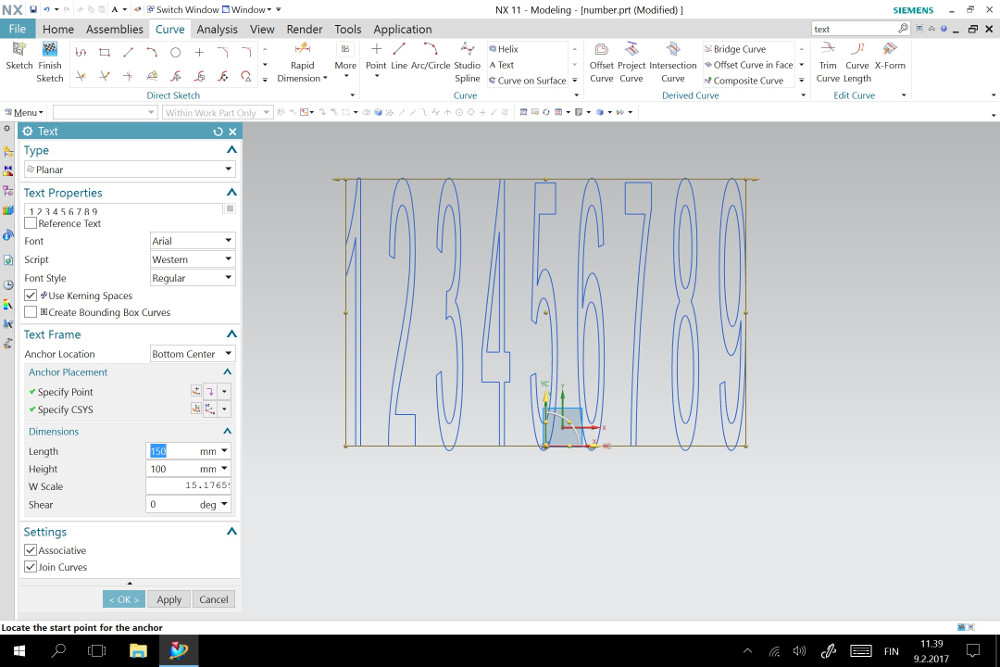Choose the Bridge Curve tool
The width and height of the screenshot is (1000, 667).
[x=735, y=49]
